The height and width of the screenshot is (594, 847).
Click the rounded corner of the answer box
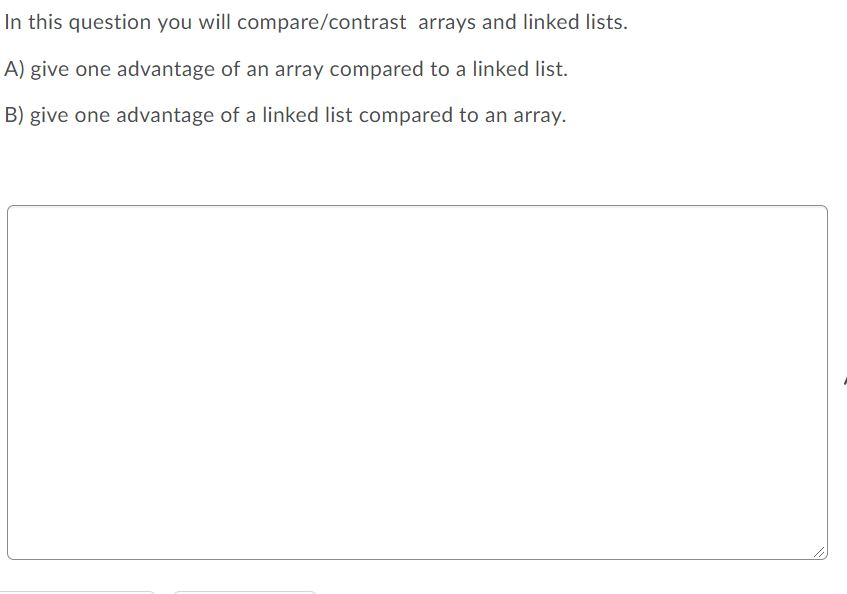(14, 210)
